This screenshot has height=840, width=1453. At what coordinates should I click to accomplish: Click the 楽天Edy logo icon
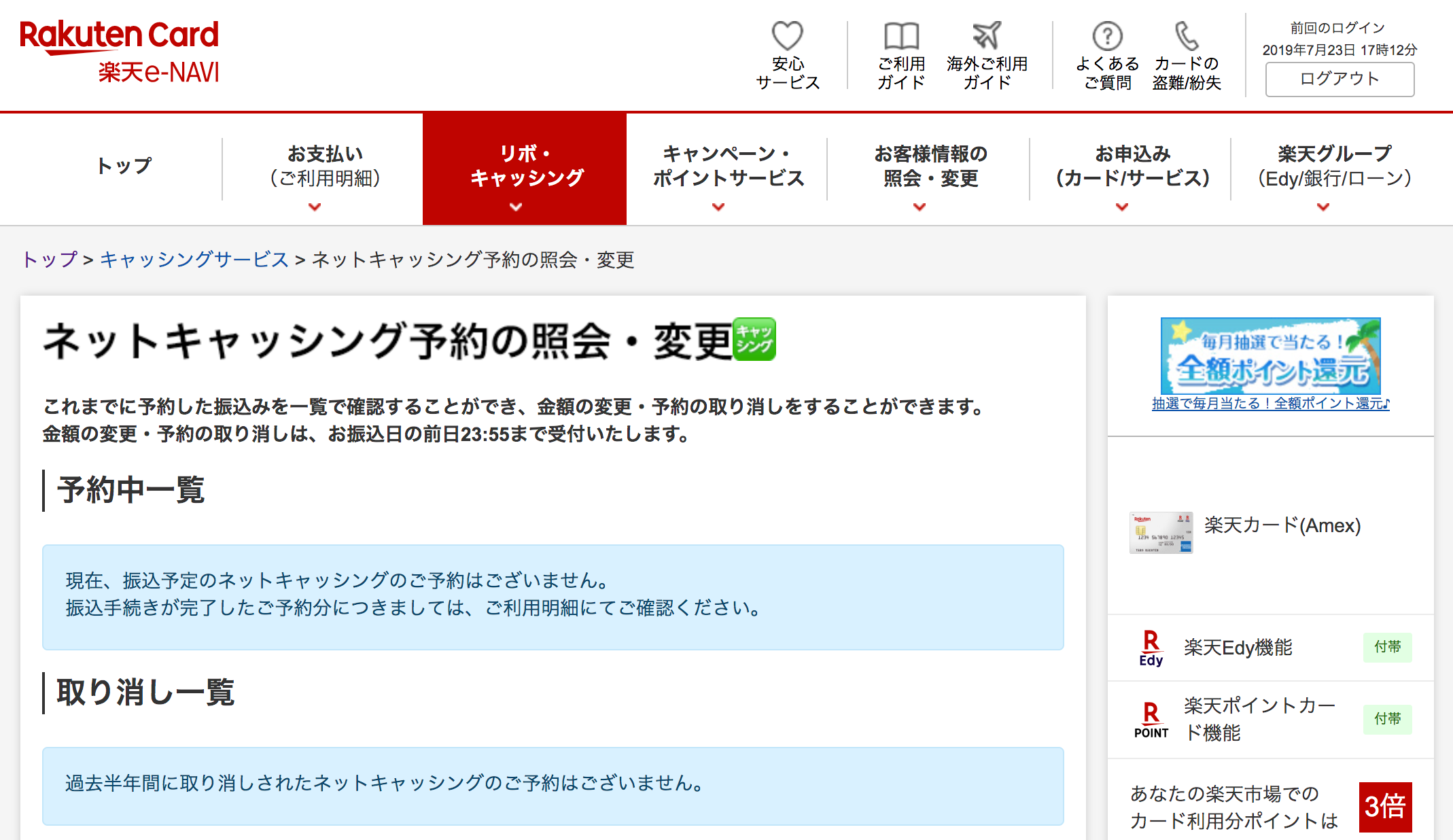1151,648
